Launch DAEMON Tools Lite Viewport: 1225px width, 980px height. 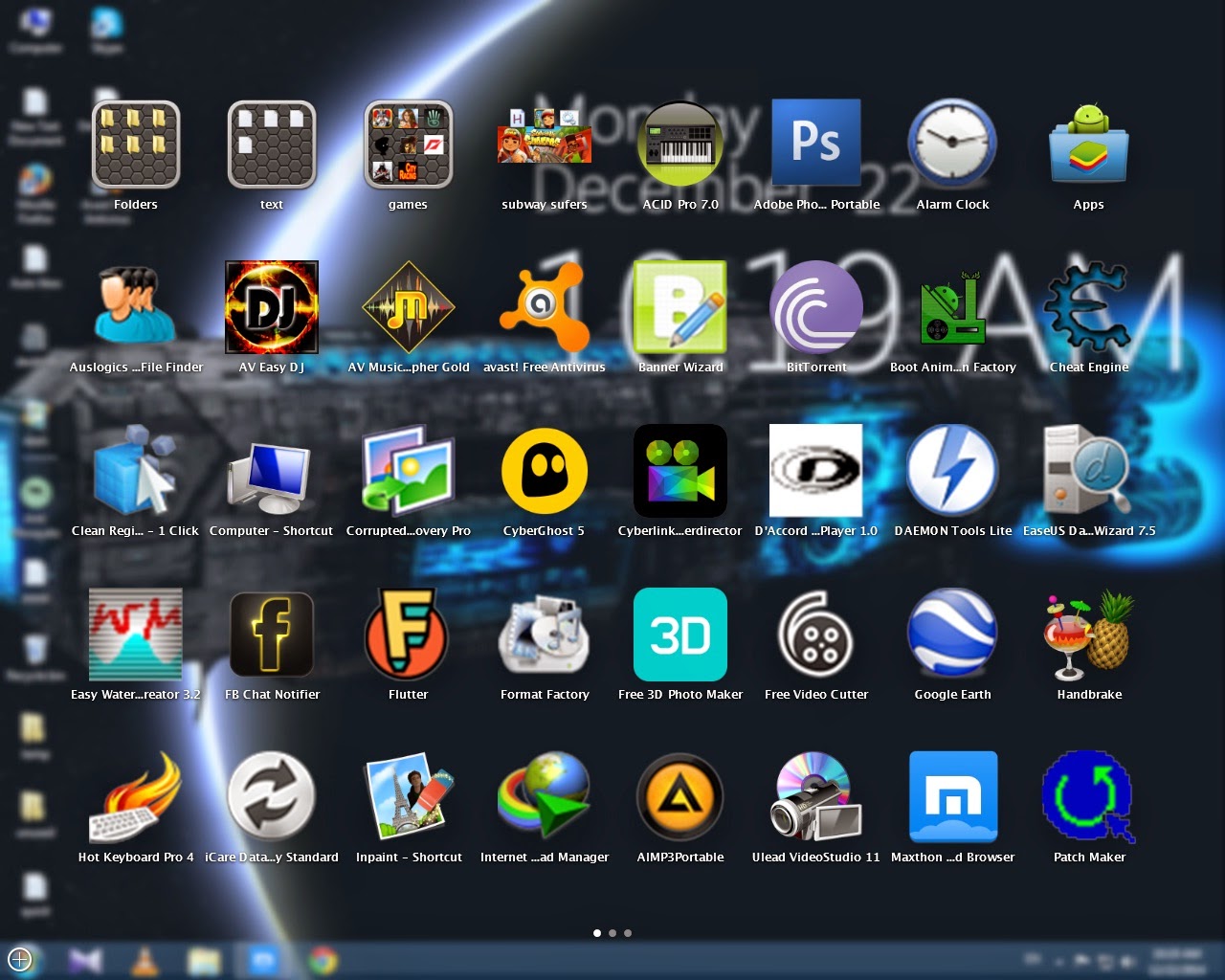click(952, 471)
